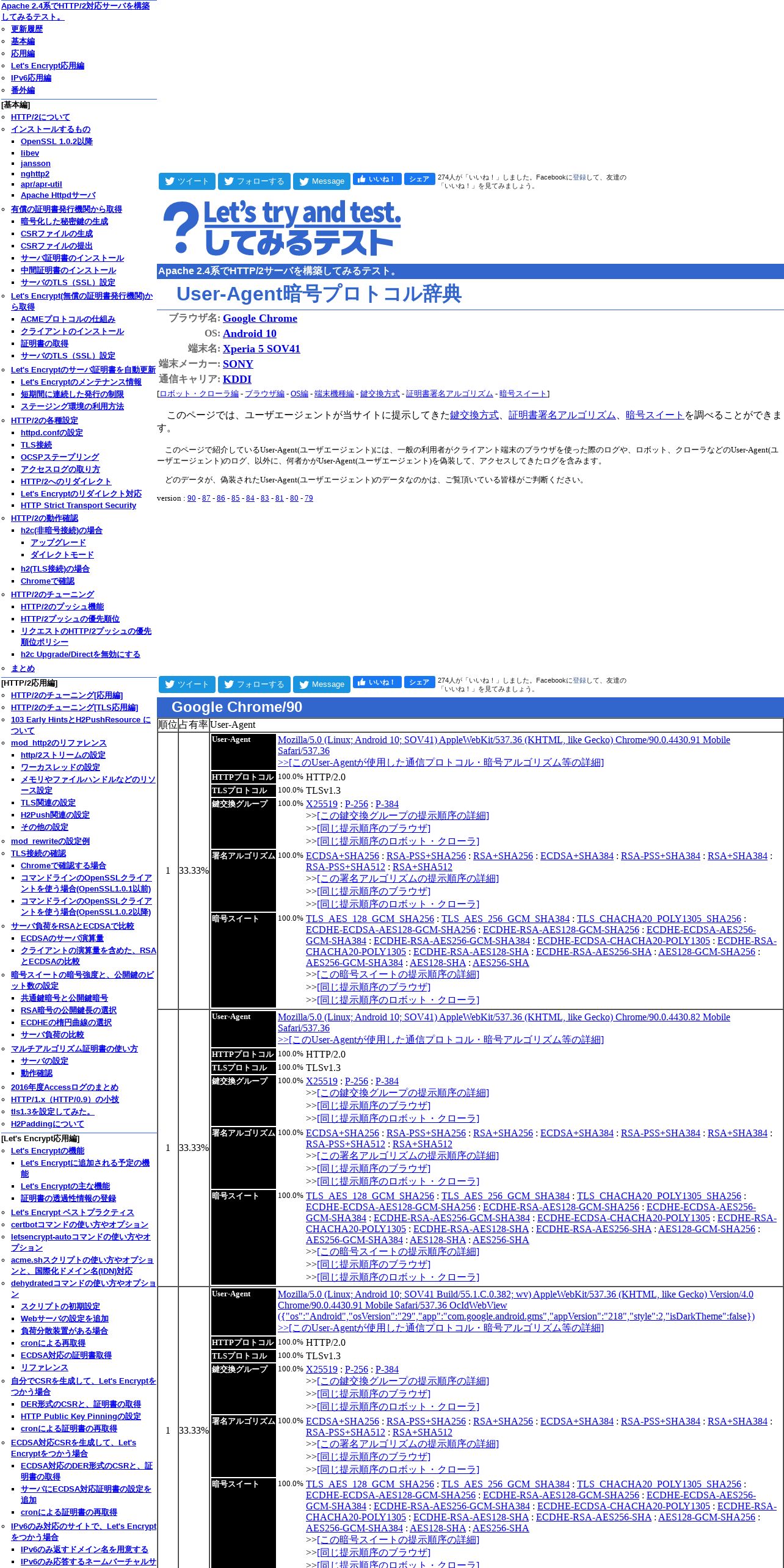Select version 79 link

pyautogui.click(x=309, y=498)
